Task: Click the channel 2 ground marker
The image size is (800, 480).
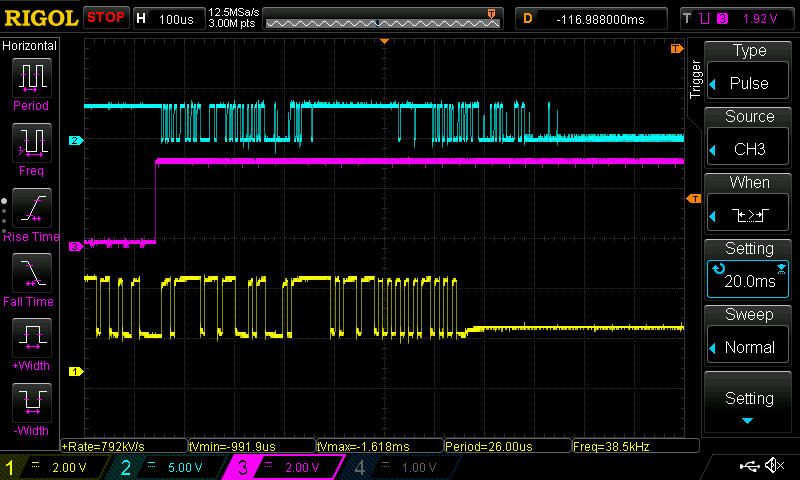Action: coord(76,140)
